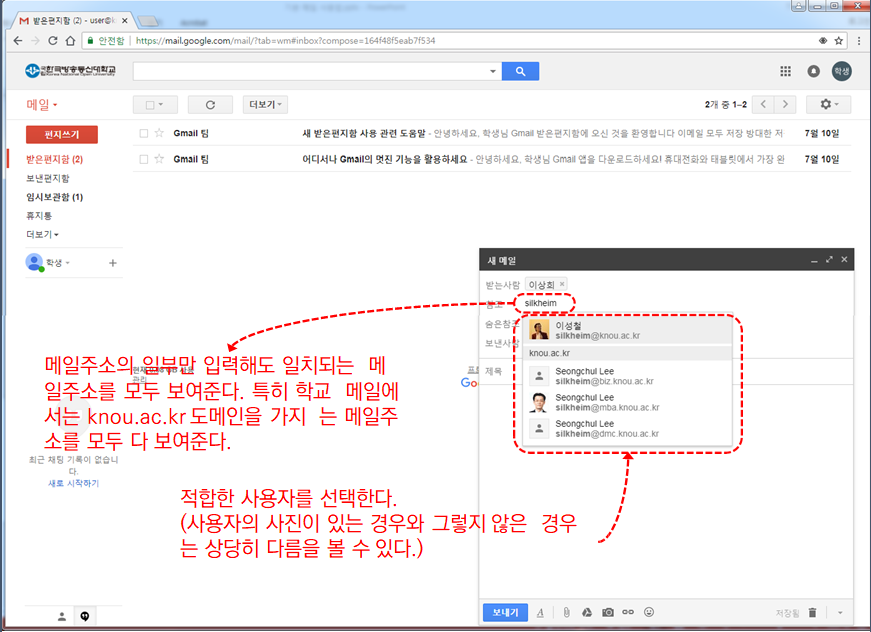Tick the checkbox for the second Gmail 팀 mail

pyautogui.click(x=144, y=159)
